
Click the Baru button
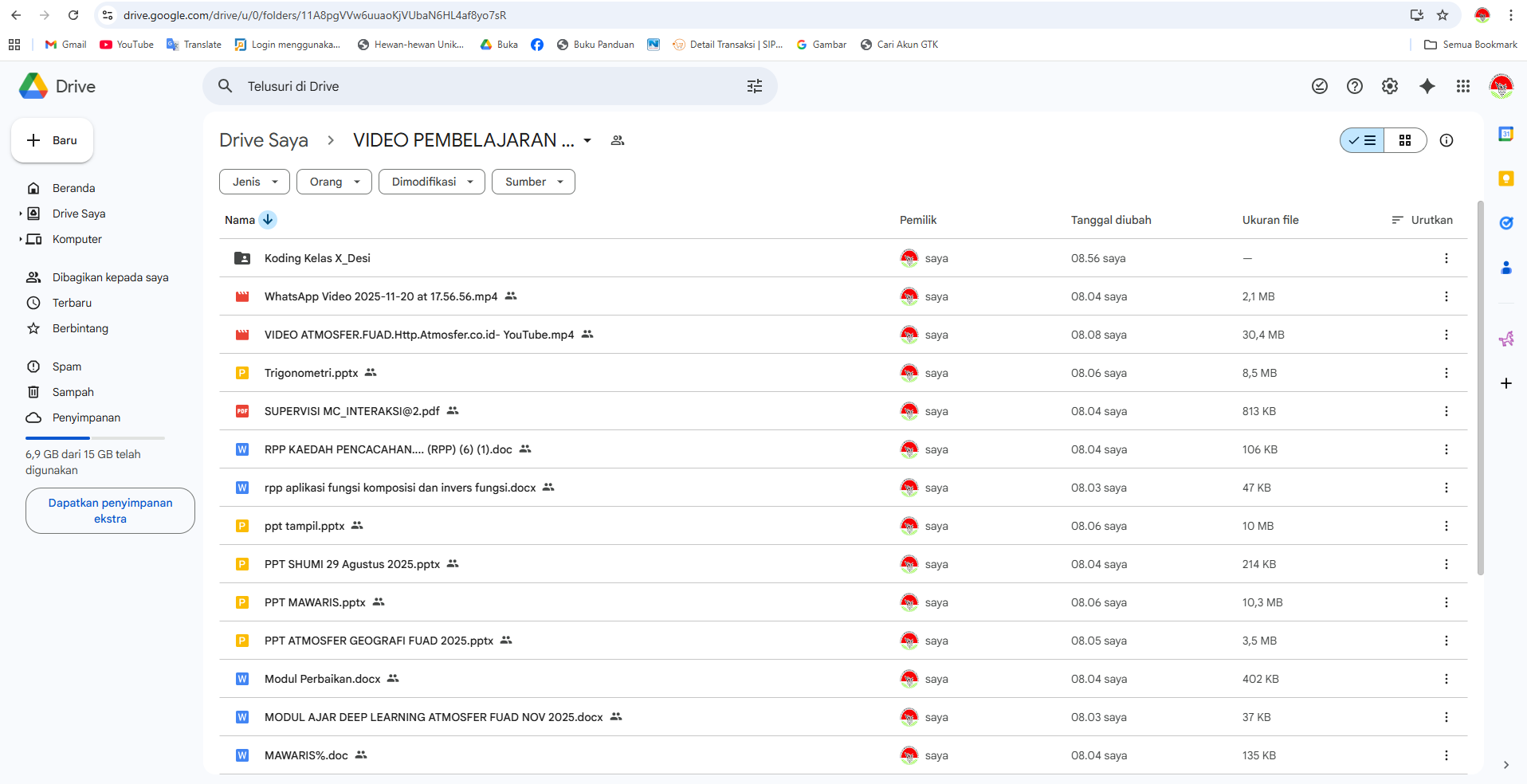pyautogui.click(x=53, y=140)
